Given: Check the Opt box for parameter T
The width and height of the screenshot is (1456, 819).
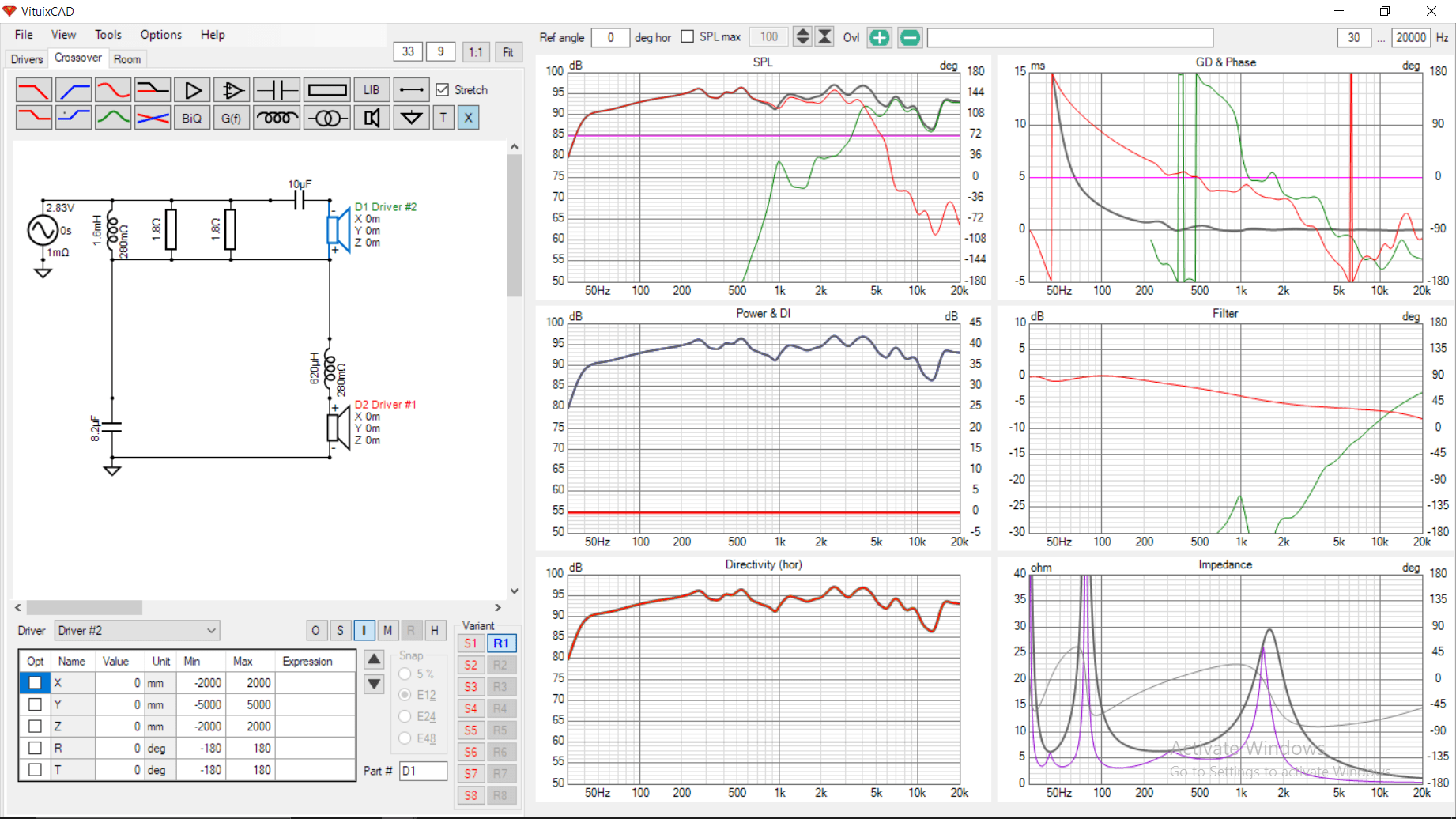Looking at the screenshot, I should (35, 769).
